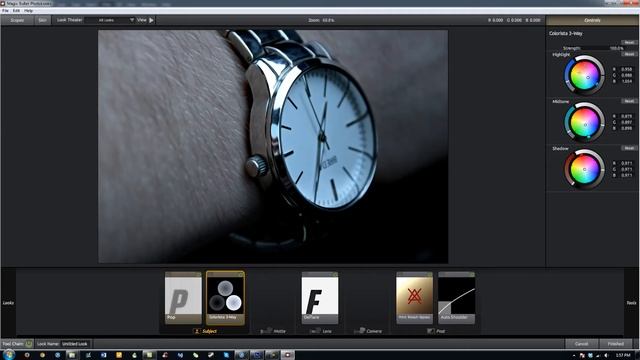Image resolution: width=640 pixels, height=360 pixels.
Task: Open the Looks drawer on the left
Action: click(8, 303)
